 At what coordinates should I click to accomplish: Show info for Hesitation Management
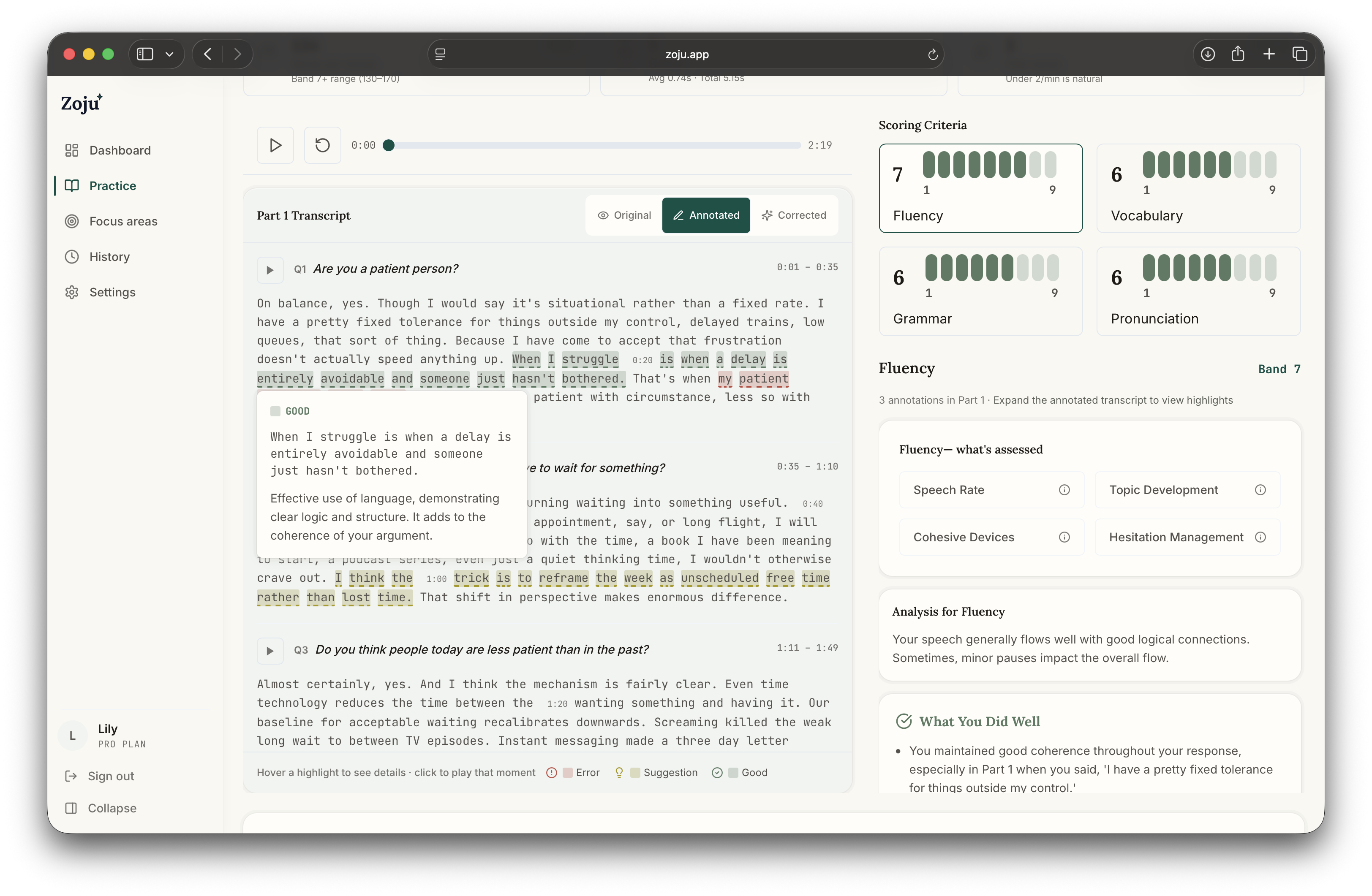(x=1260, y=537)
